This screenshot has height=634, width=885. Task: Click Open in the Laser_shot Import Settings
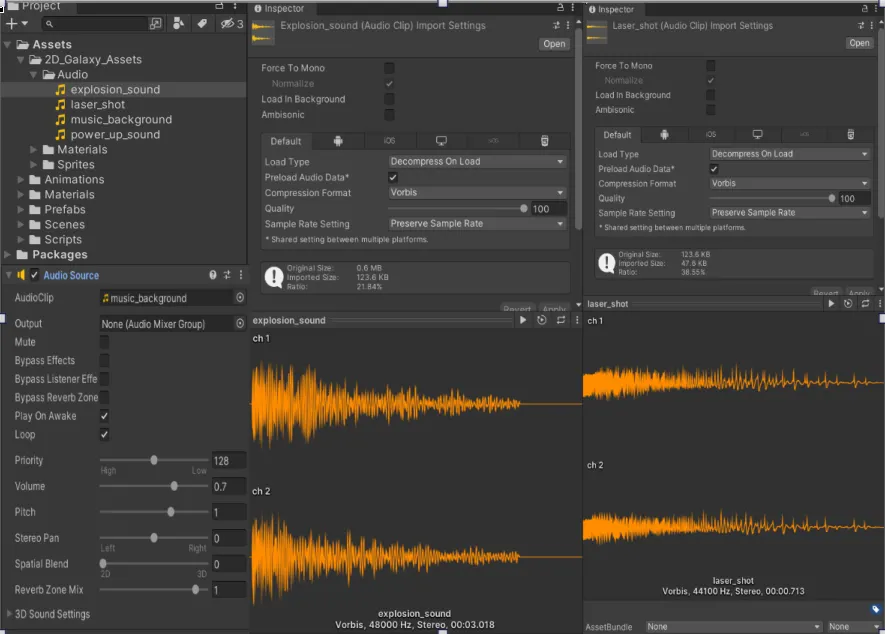(x=858, y=43)
